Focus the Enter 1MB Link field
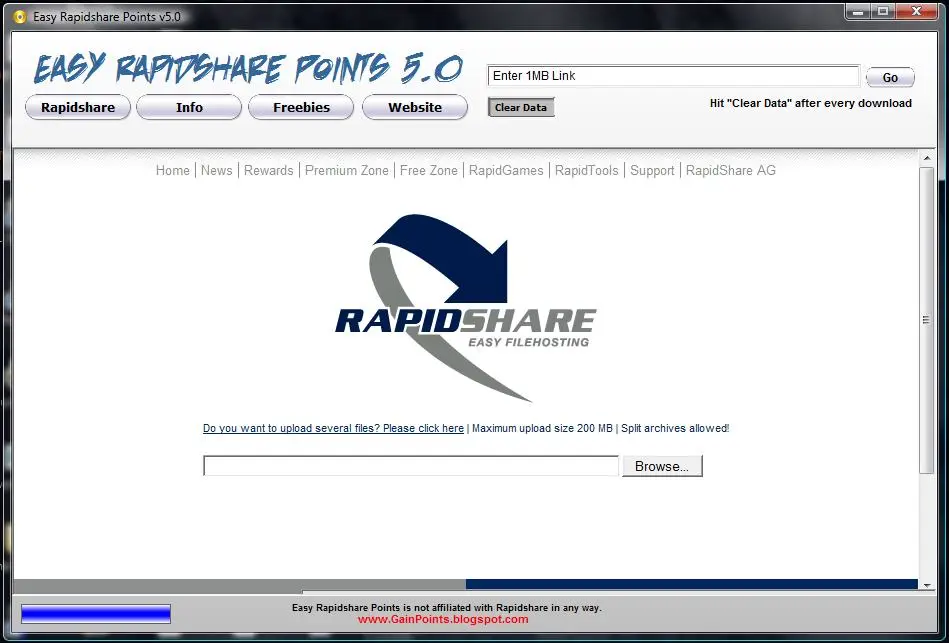Image resolution: width=949 pixels, height=643 pixels. point(673,76)
